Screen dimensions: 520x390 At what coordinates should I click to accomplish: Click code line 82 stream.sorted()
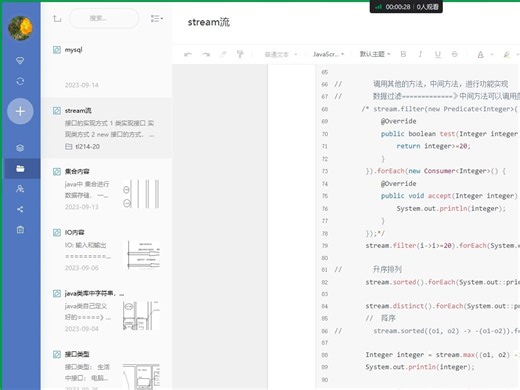coord(442,282)
